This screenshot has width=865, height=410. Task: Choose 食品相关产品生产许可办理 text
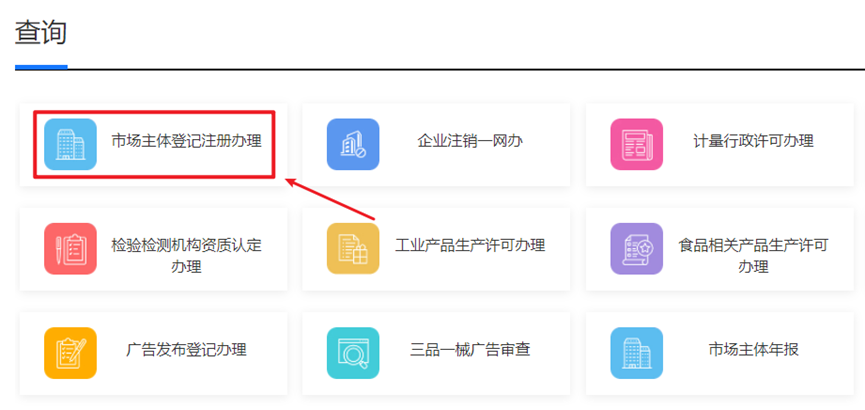pyautogui.click(x=753, y=256)
